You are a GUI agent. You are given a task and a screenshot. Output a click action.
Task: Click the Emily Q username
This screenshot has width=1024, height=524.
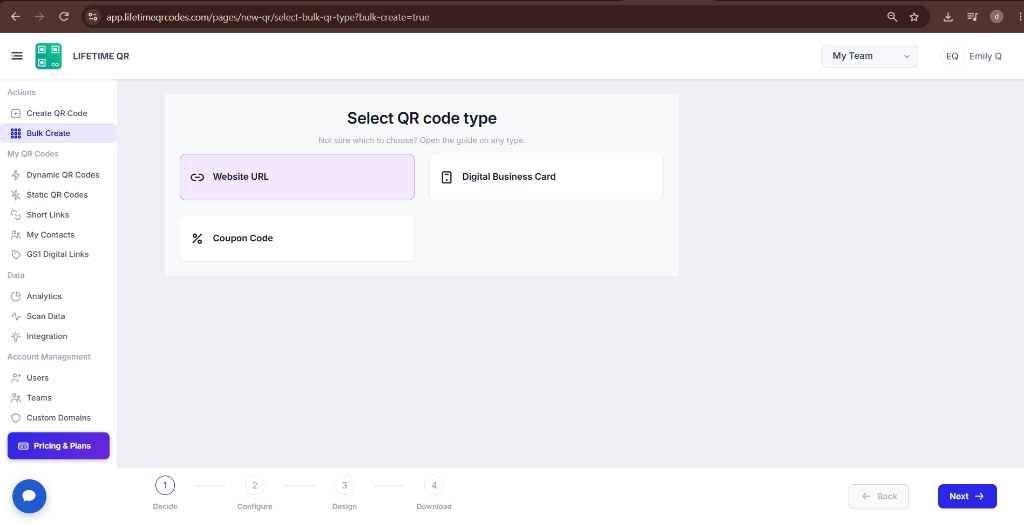[x=985, y=56]
